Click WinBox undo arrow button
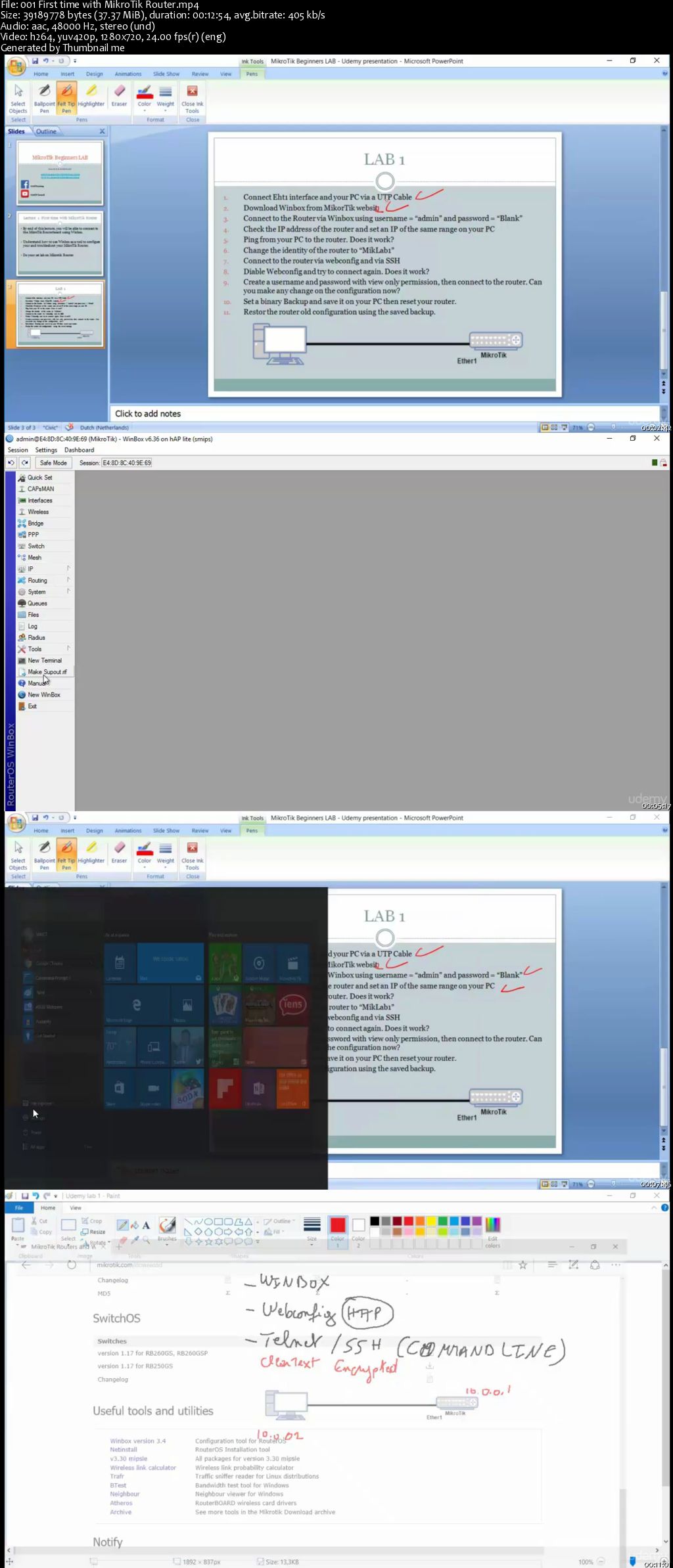 tap(11, 463)
